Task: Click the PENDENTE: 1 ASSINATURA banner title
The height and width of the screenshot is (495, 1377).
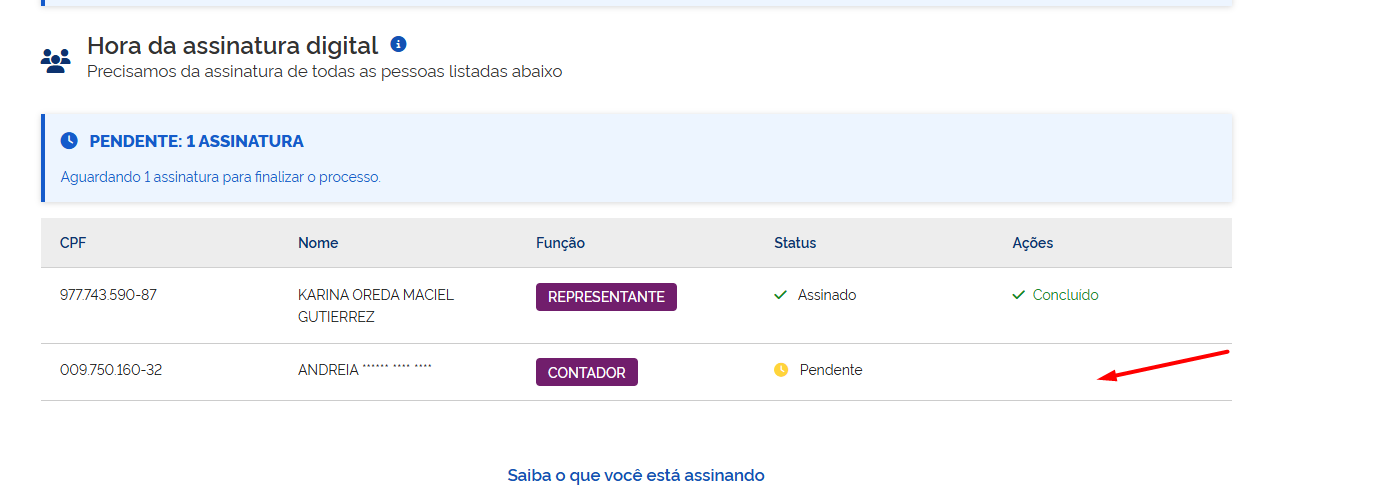Action: (x=196, y=141)
